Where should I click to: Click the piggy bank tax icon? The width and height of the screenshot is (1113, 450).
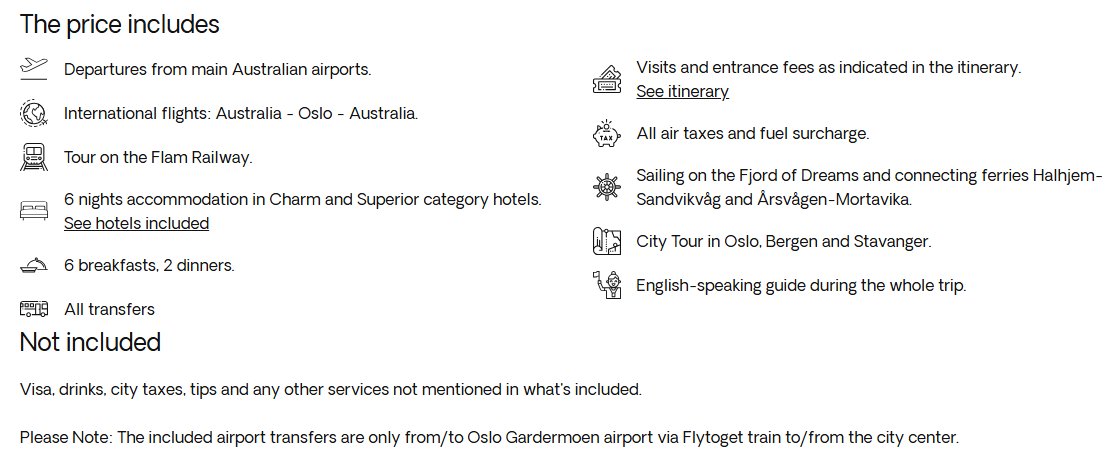606,133
